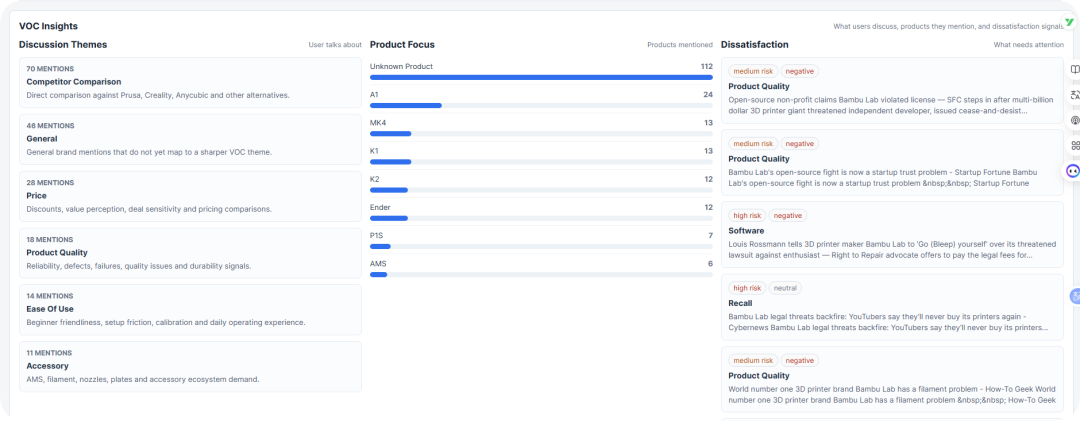This screenshot has height=421, width=1080.
Task: Click the A1 product mentions bar
Action: point(541,105)
